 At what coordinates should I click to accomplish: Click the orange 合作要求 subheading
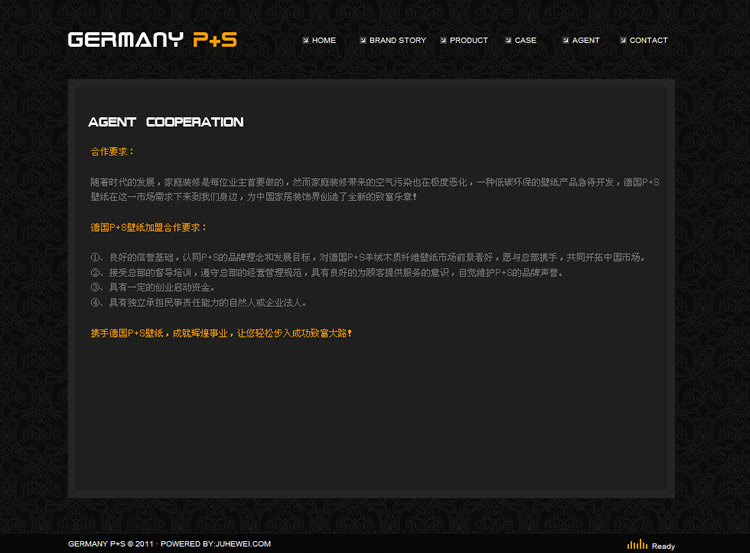pos(112,152)
